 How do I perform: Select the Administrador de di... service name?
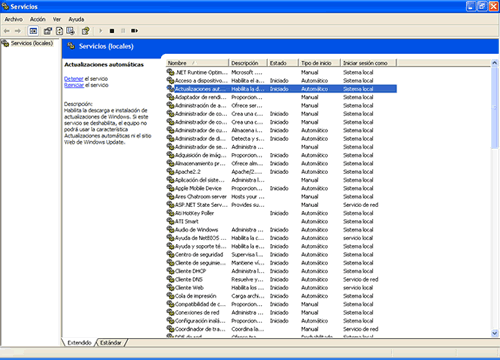pos(200,139)
